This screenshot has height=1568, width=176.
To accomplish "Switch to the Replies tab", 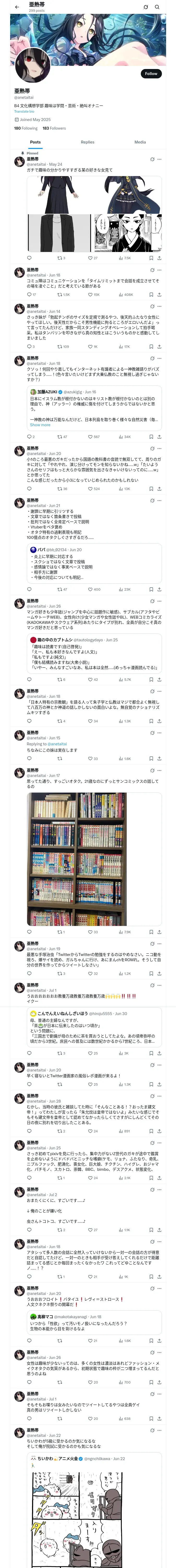I will click(87, 142).
